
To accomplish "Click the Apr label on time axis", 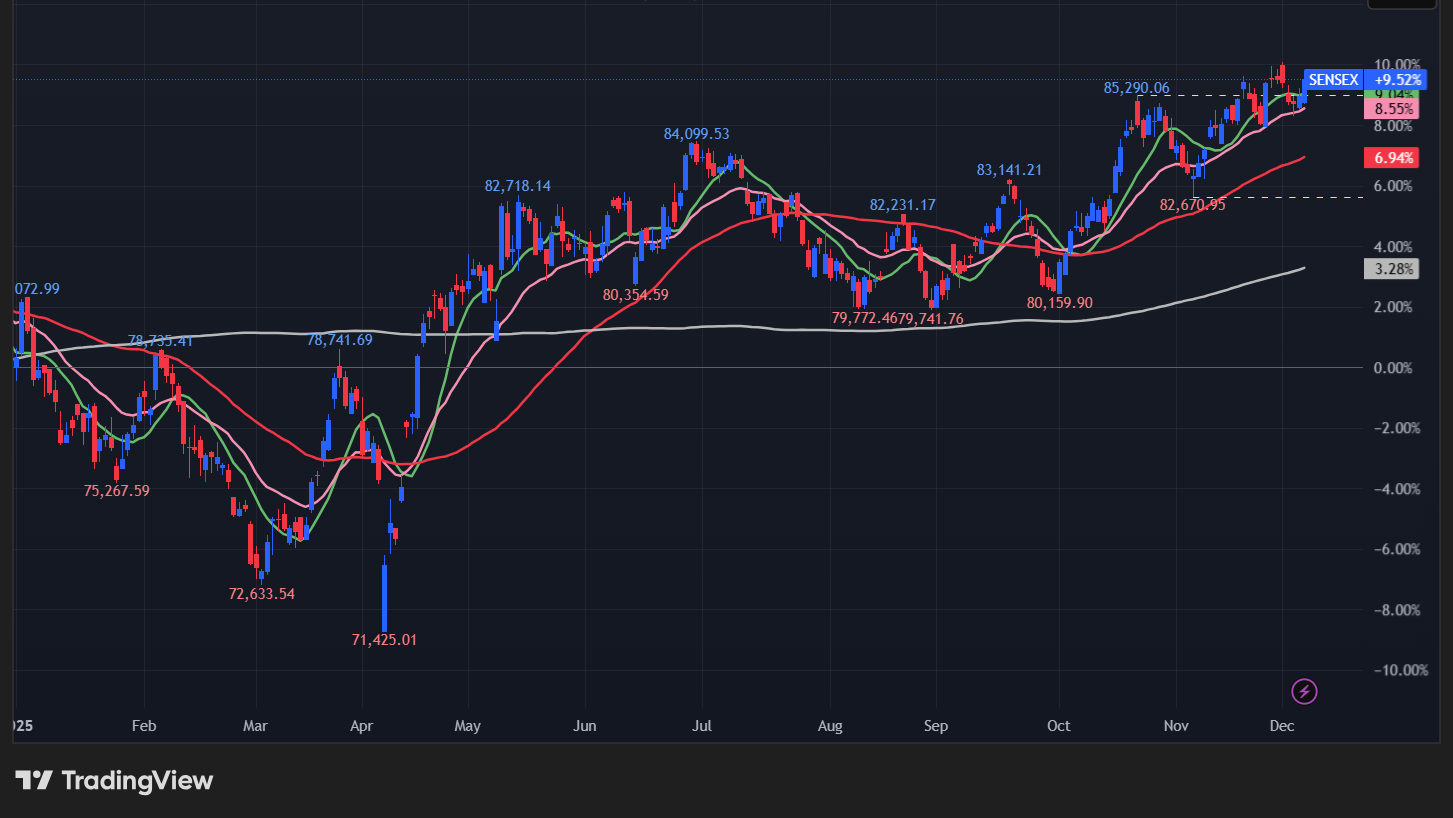I will click(x=361, y=725).
